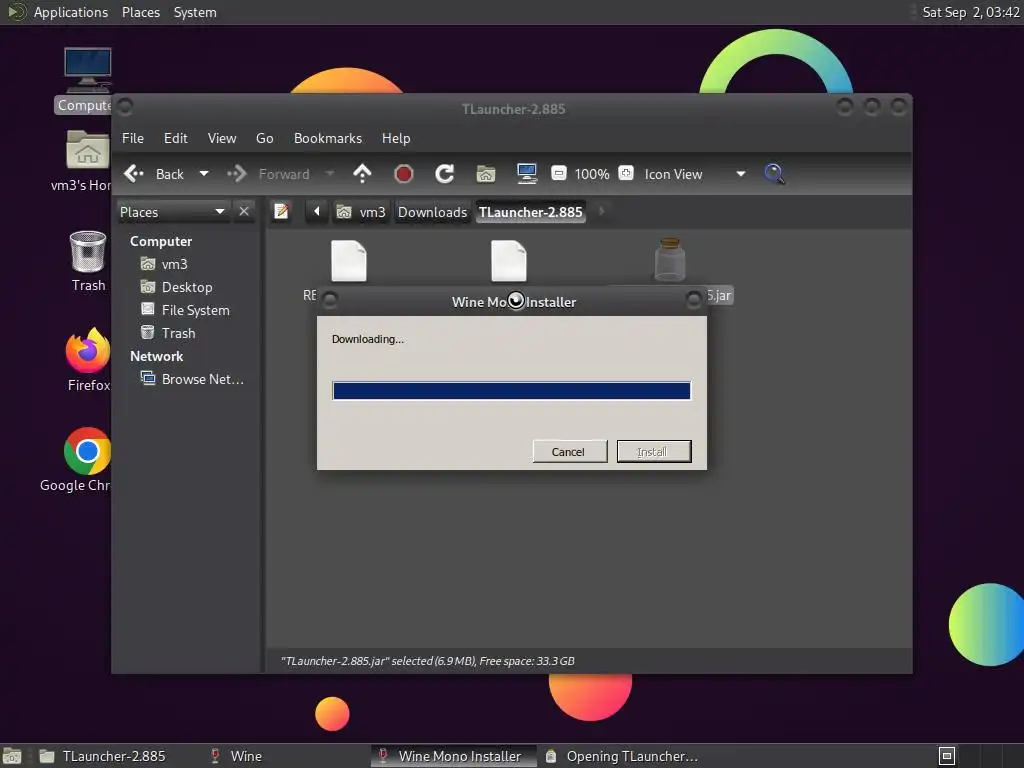Click the download progress bar
This screenshot has width=1024, height=768.
pyautogui.click(x=511, y=391)
